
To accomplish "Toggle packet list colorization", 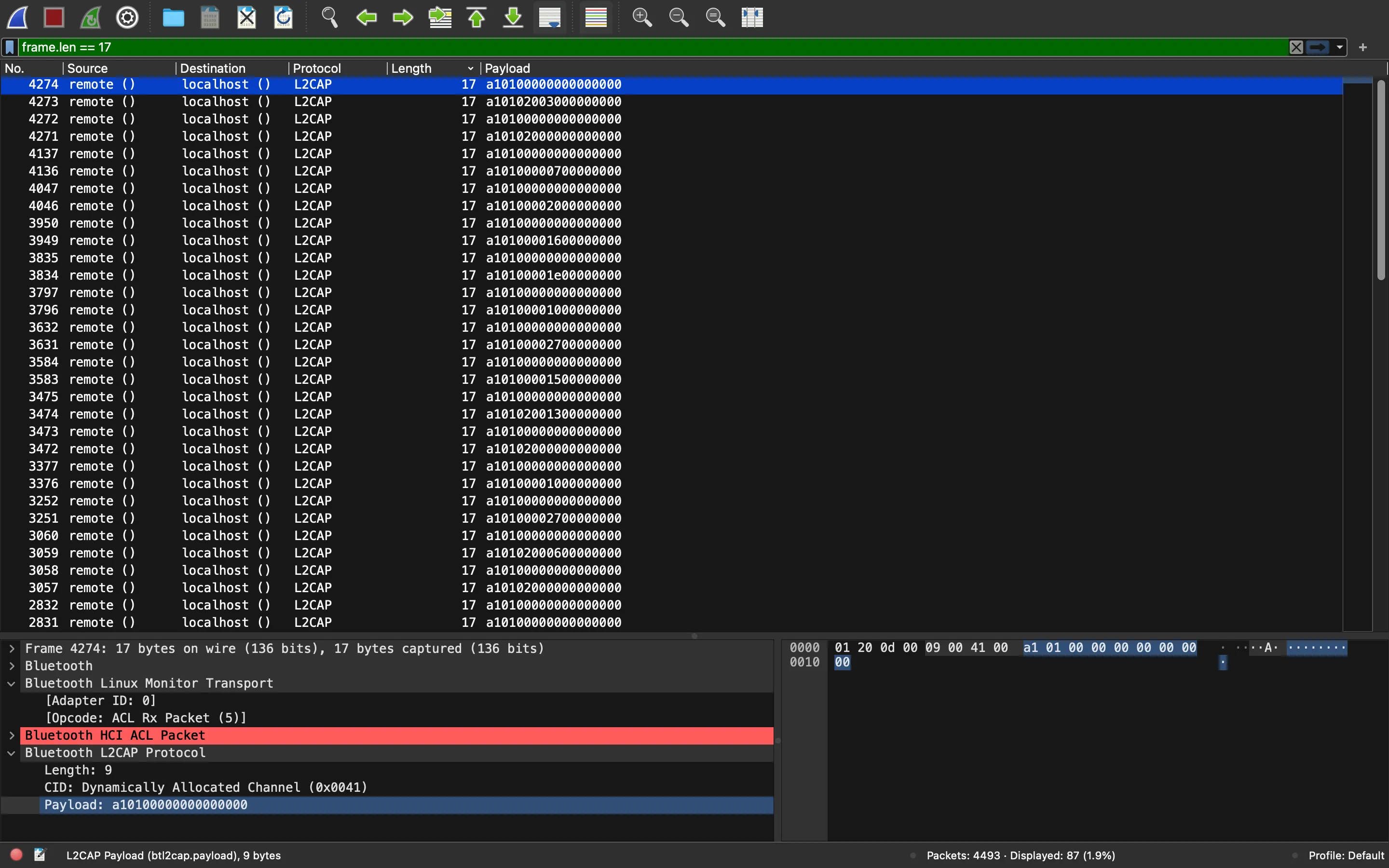I will [596, 17].
